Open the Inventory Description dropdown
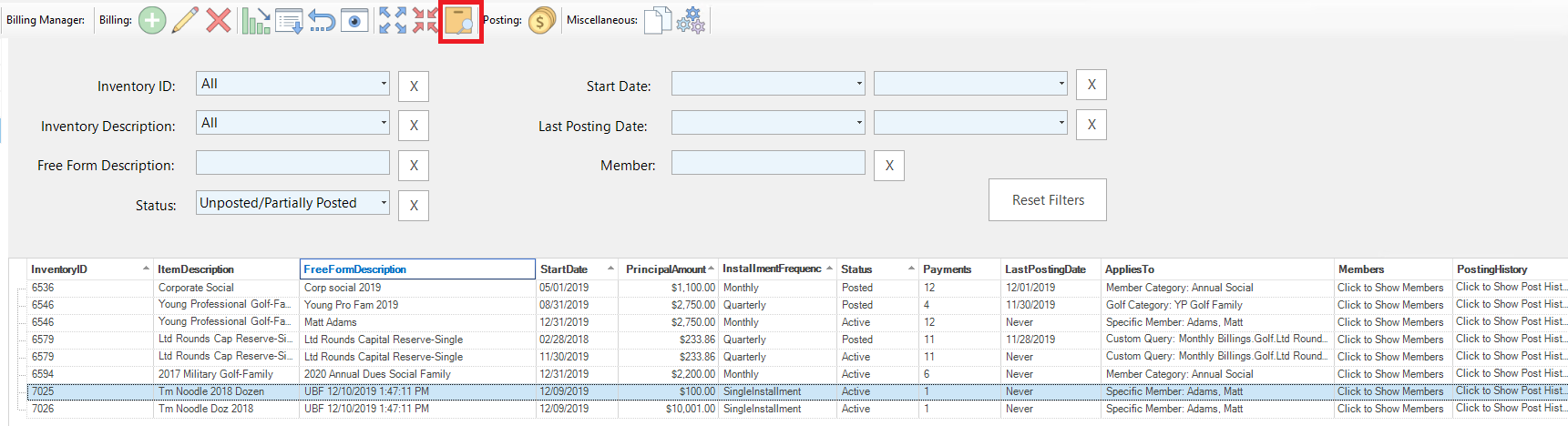The width and height of the screenshot is (1568, 426). [384, 123]
